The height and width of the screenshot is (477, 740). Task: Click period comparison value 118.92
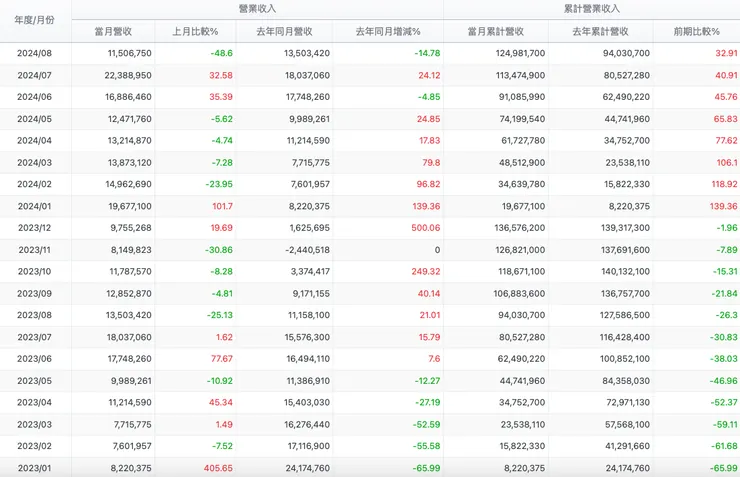tap(724, 184)
